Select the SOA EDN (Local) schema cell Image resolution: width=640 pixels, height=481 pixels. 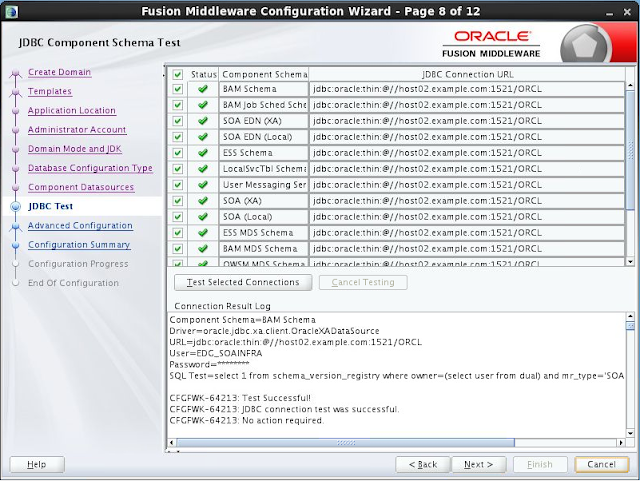click(264, 137)
